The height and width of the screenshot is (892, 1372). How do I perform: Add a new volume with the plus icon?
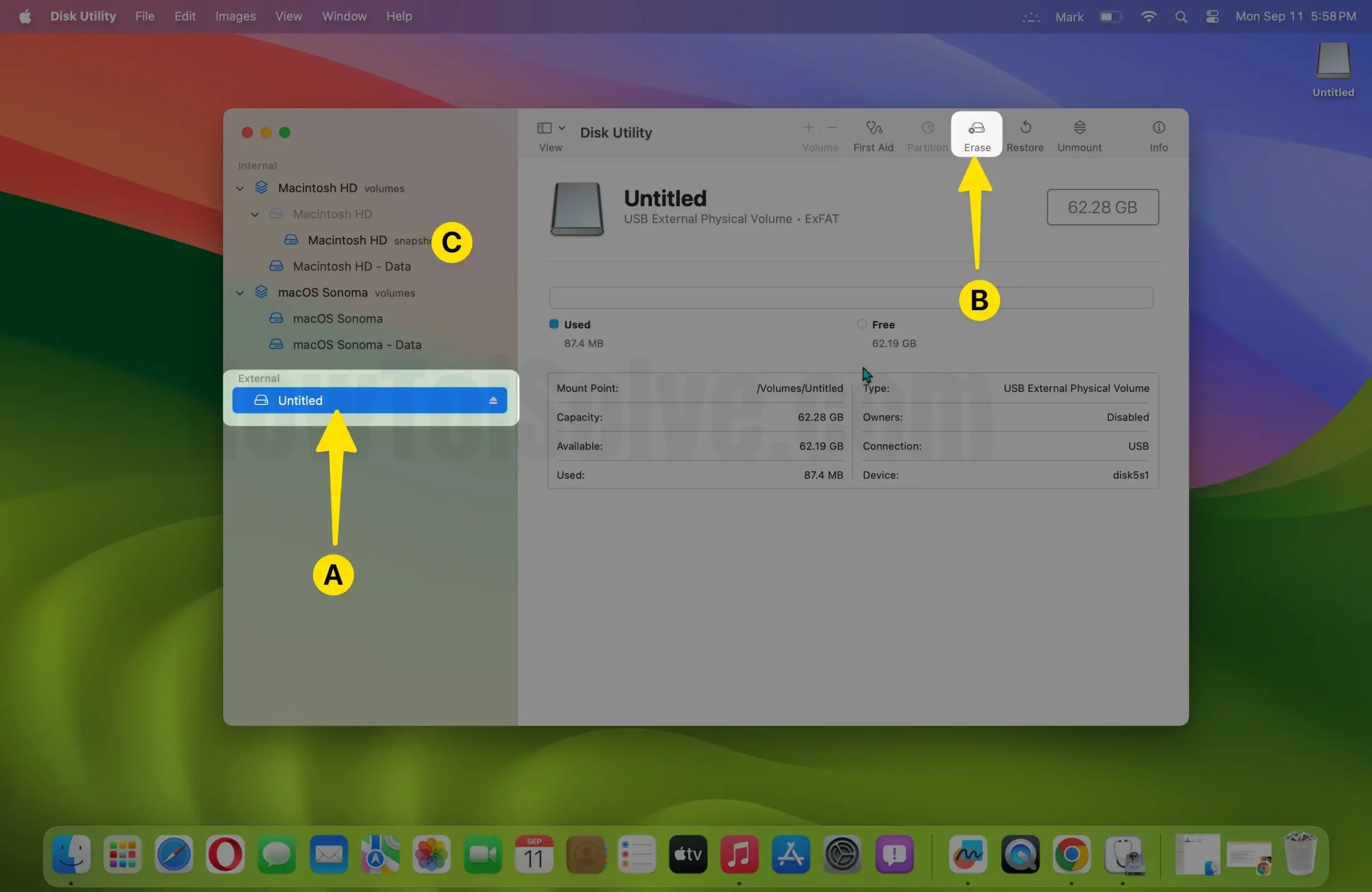point(808,128)
